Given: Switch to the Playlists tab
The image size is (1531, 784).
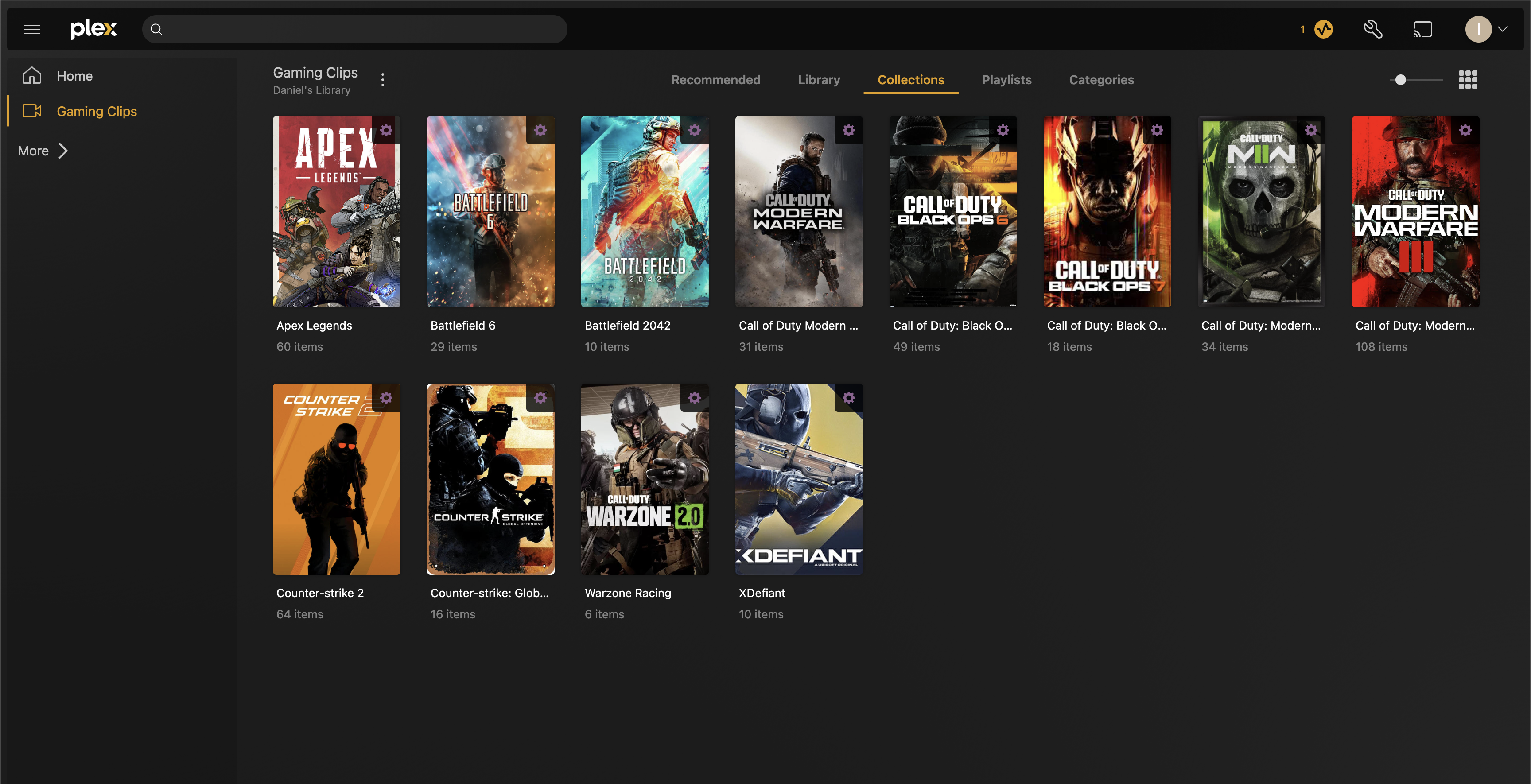Looking at the screenshot, I should (x=1006, y=80).
